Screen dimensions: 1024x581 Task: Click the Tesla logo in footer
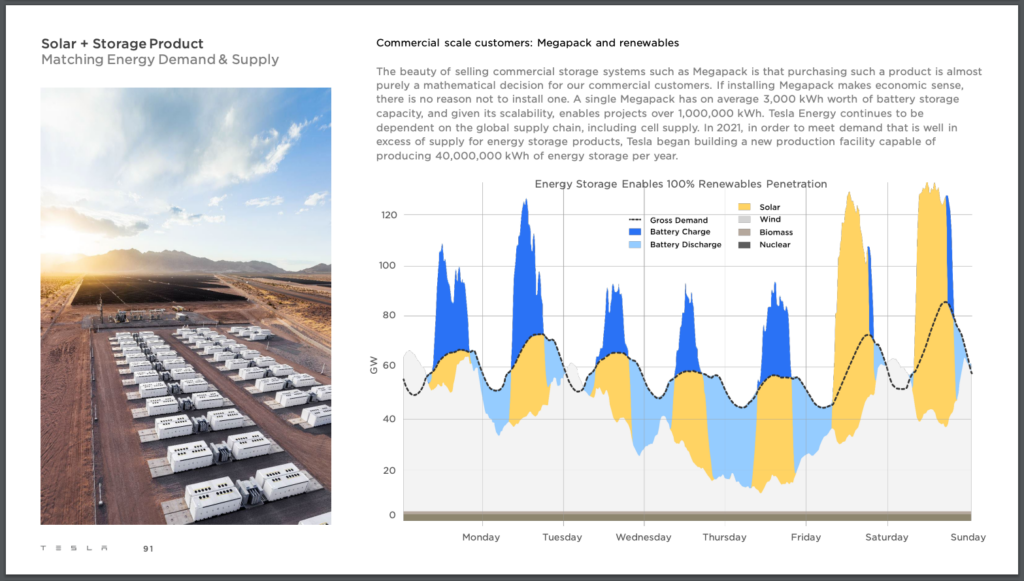[74, 548]
